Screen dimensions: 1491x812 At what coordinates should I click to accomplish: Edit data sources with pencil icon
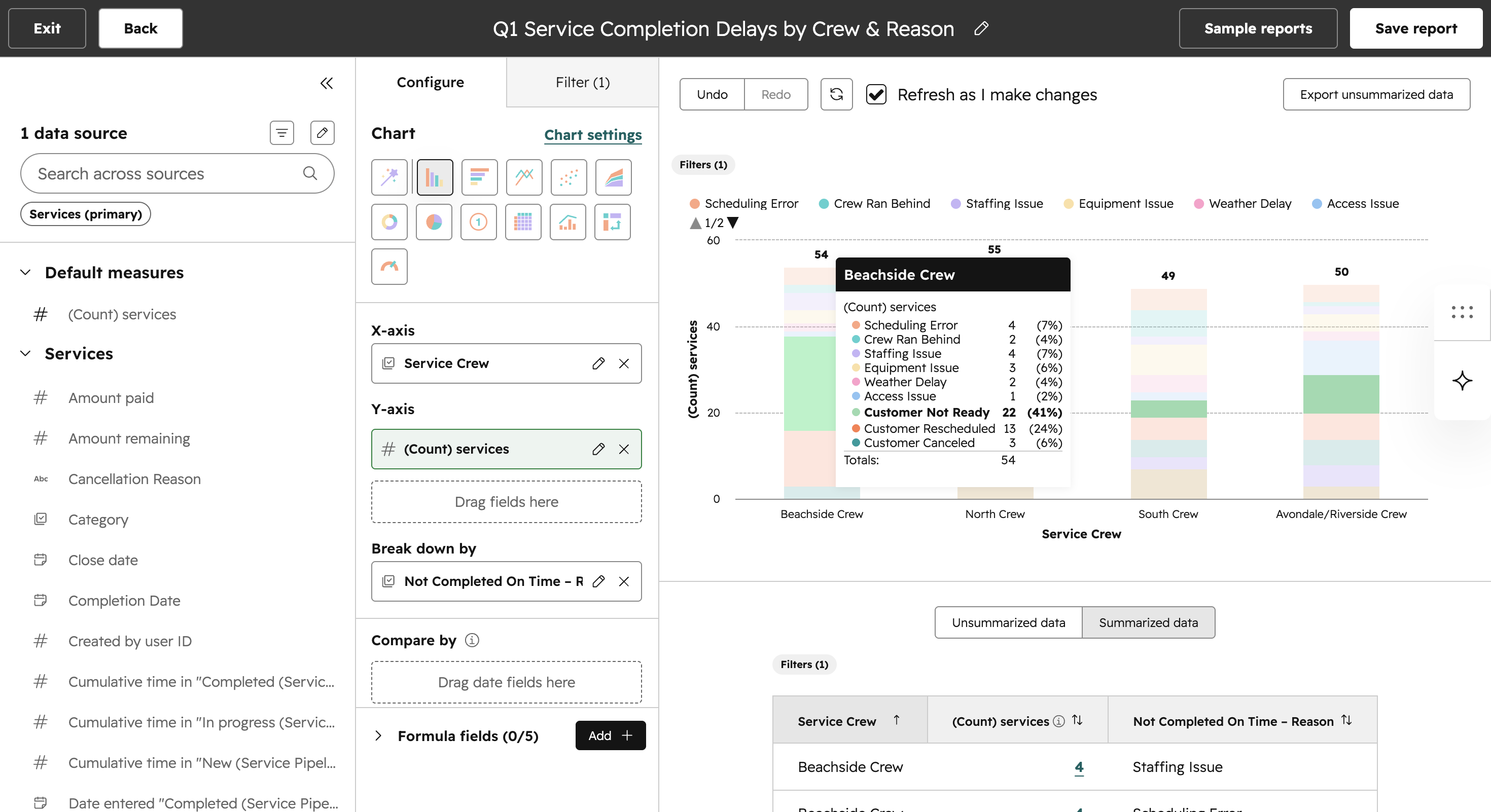[x=323, y=133]
